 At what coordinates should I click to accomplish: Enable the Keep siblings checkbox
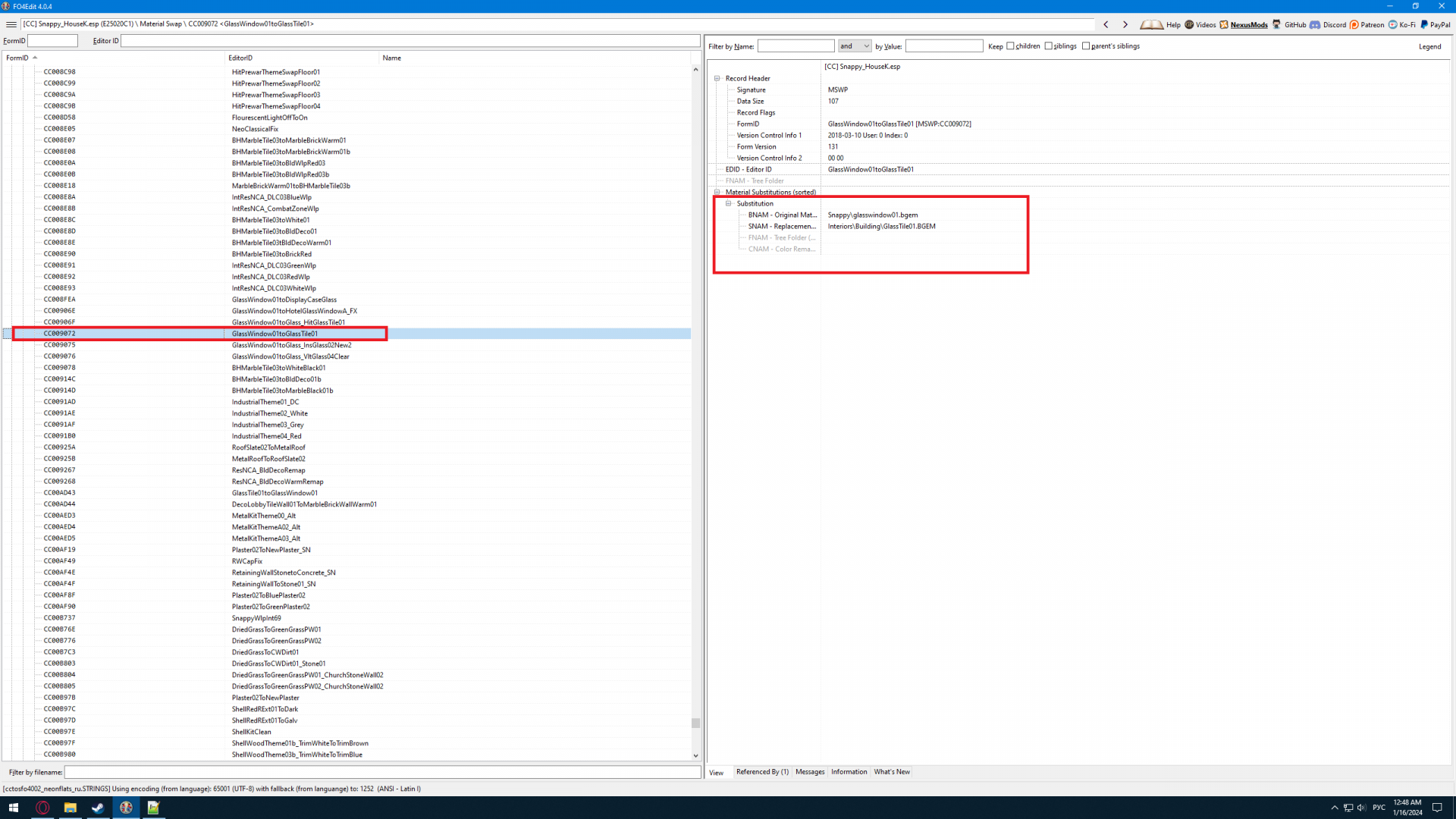pos(1049,46)
